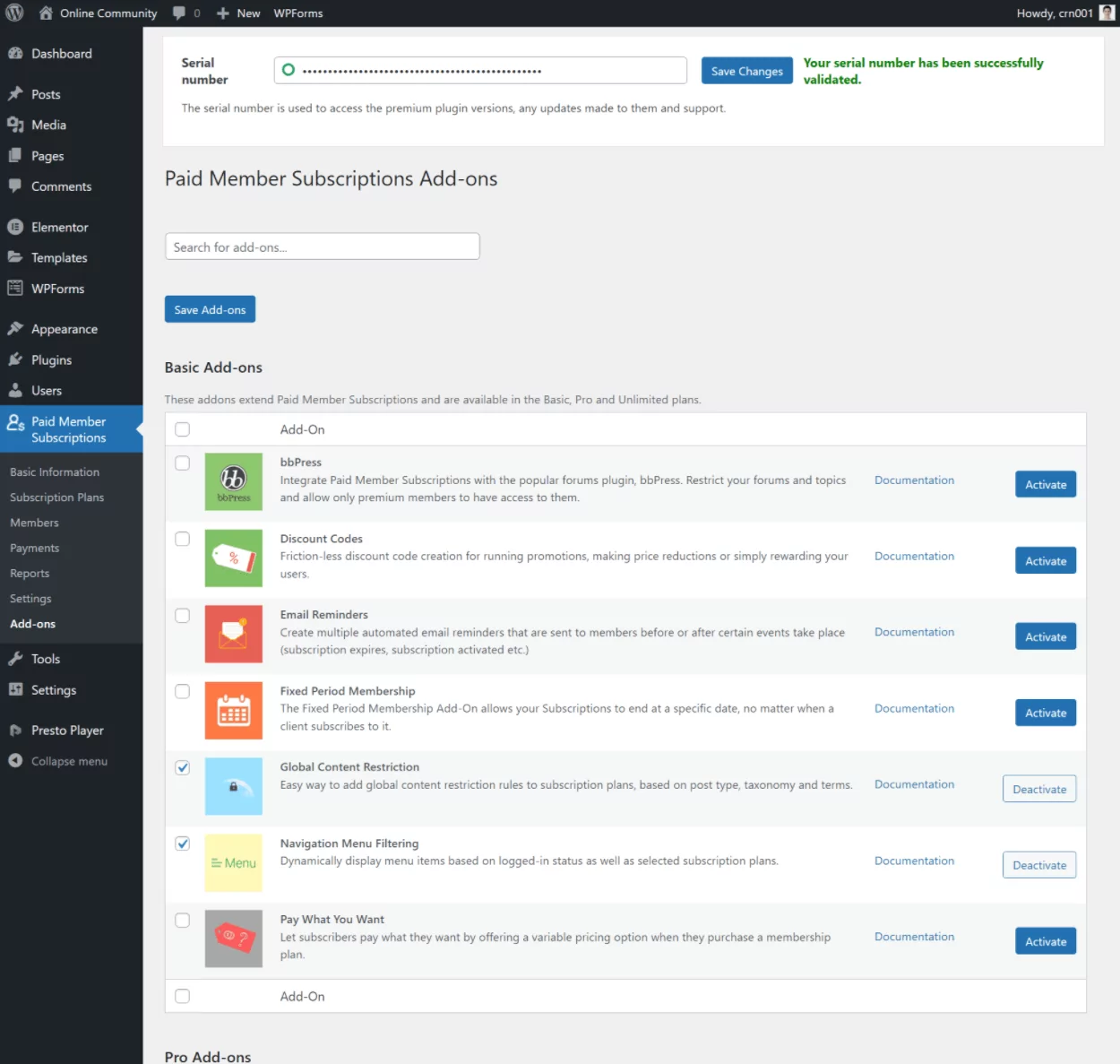1120x1064 pixels.
Task: Uncheck the Navigation Menu Filtering checkbox
Action: [183, 843]
